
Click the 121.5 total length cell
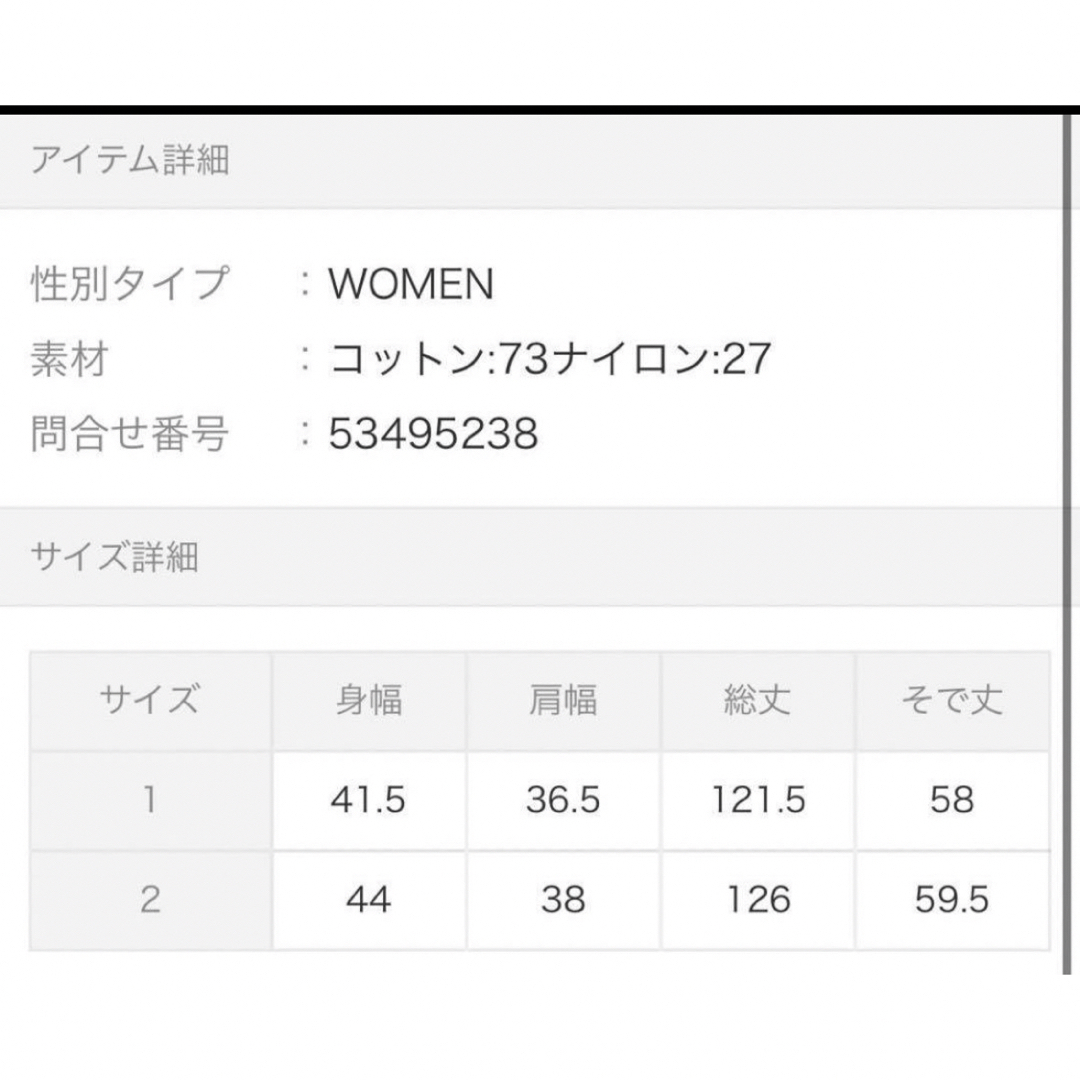[758, 800]
